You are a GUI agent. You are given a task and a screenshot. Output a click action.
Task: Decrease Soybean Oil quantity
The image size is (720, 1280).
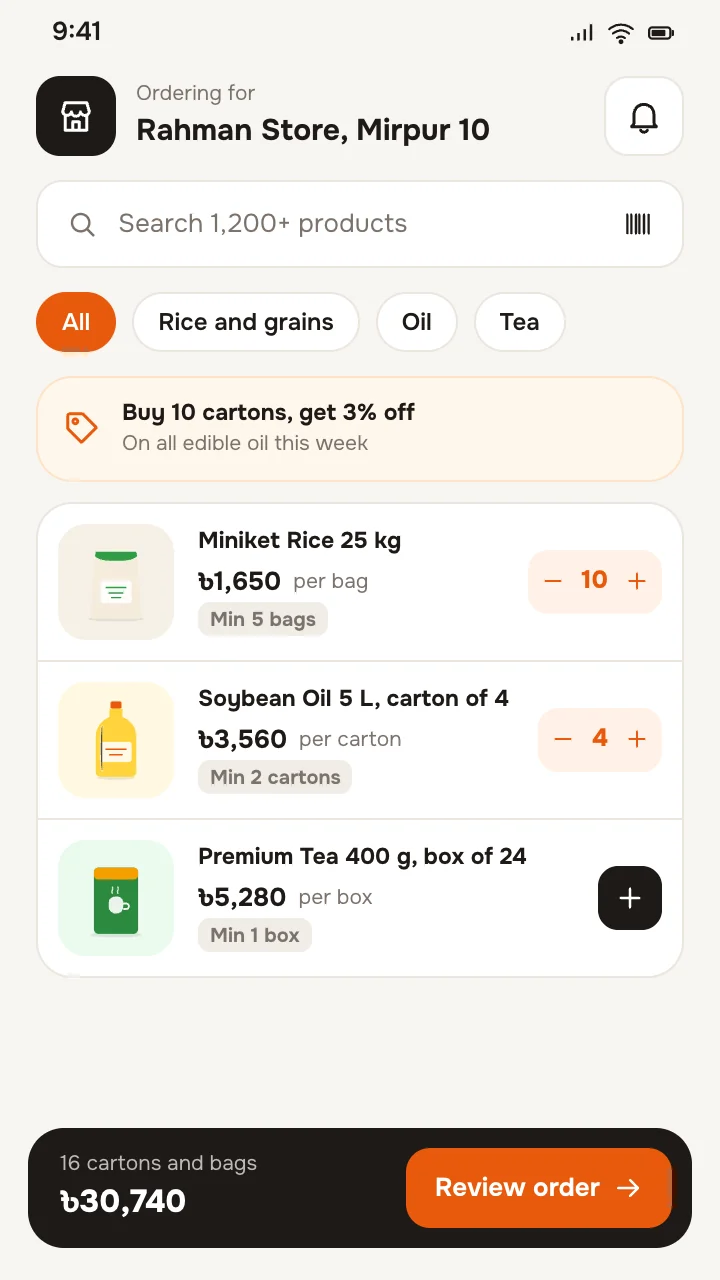pyautogui.click(x=563, y=739)
